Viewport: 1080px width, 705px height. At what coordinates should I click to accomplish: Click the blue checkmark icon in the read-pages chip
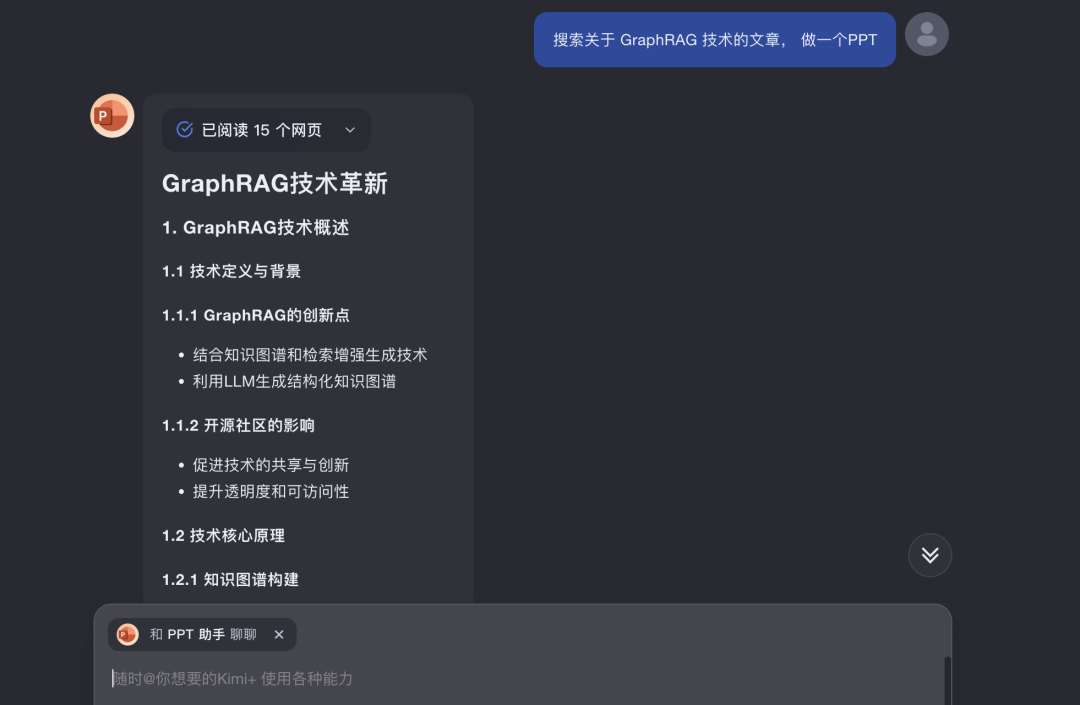[x=184, y=130]
